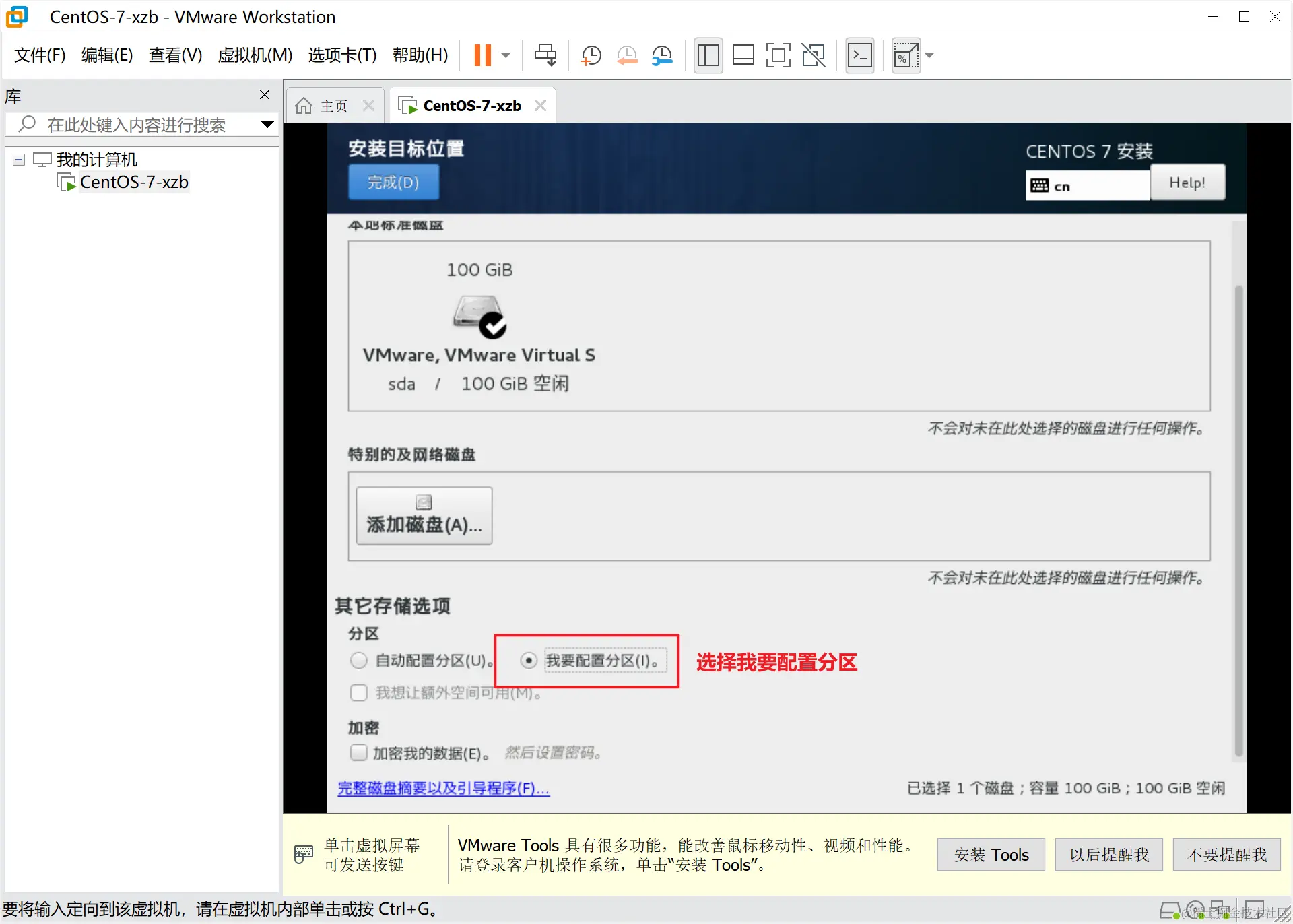
Task: Open the 编辑(E) menu
Action: [107, 55]
